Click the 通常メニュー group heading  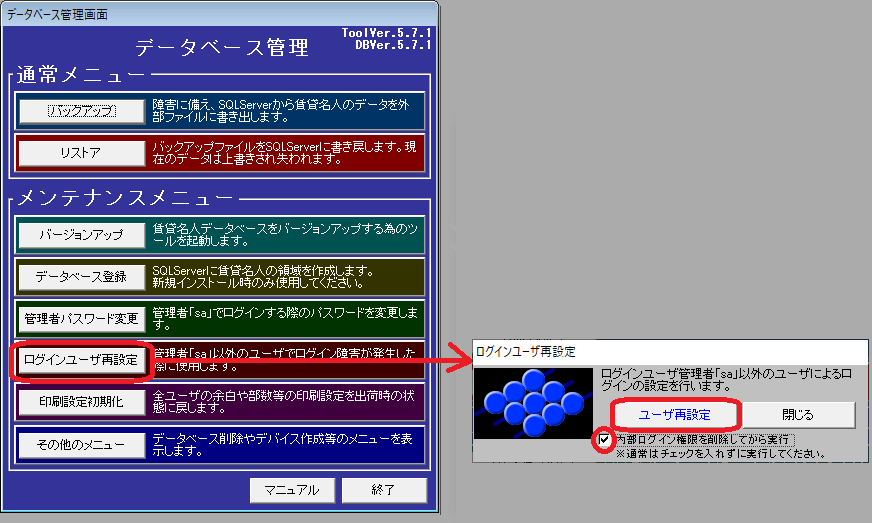coord(80,75)
